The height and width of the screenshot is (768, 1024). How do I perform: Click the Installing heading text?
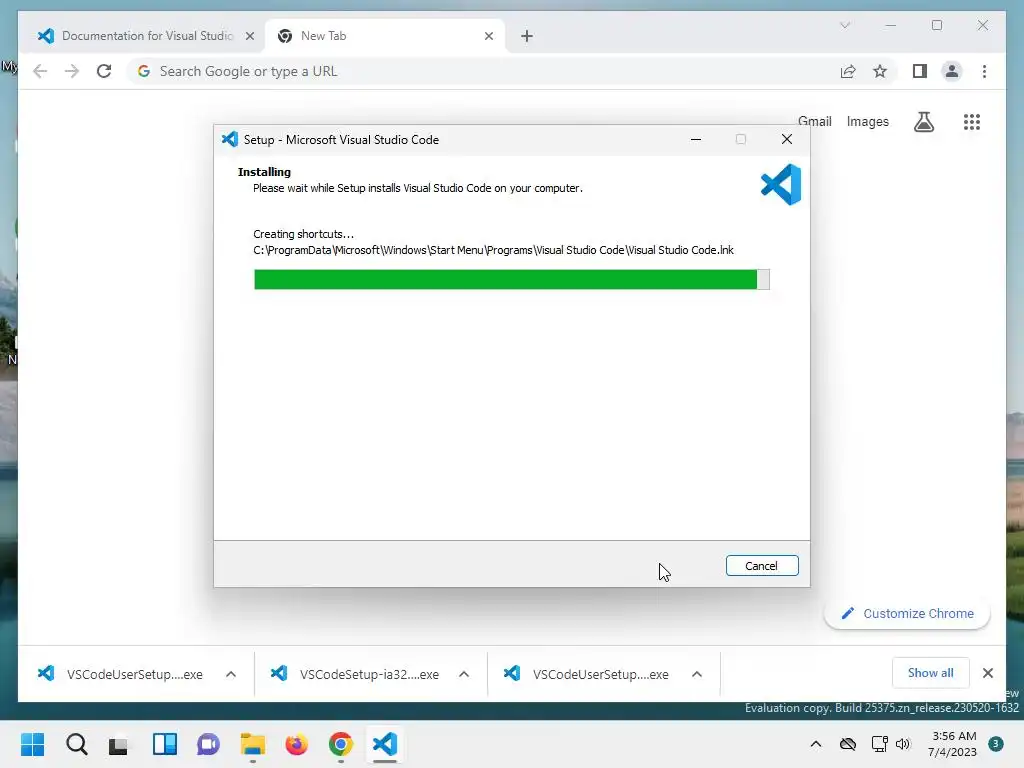(x=264, y=172)
